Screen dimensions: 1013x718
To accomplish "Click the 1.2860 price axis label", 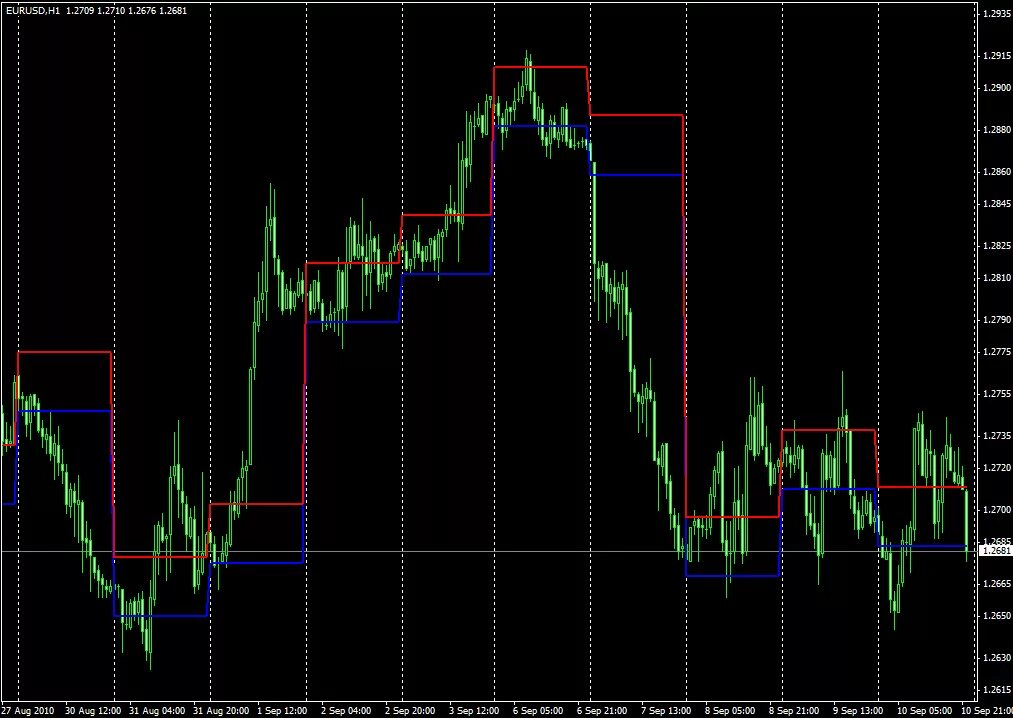I will [x=997, y=172].
